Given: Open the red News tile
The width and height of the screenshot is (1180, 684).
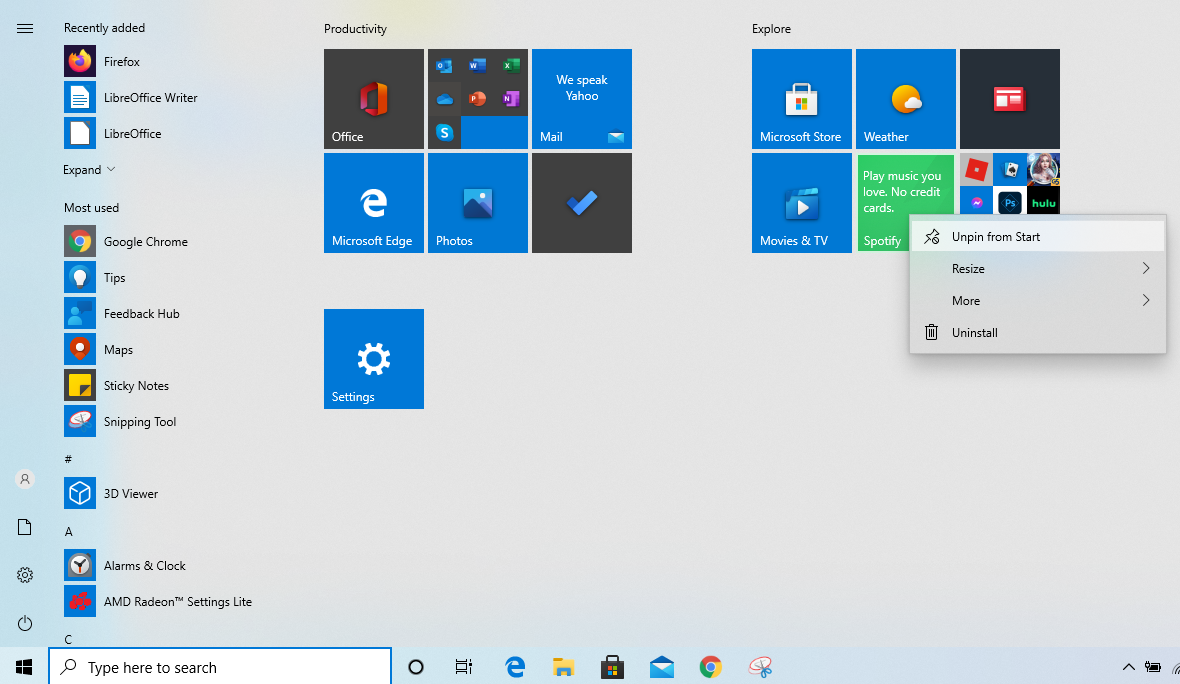Looking at the screenshot, I should (1009, 99).
